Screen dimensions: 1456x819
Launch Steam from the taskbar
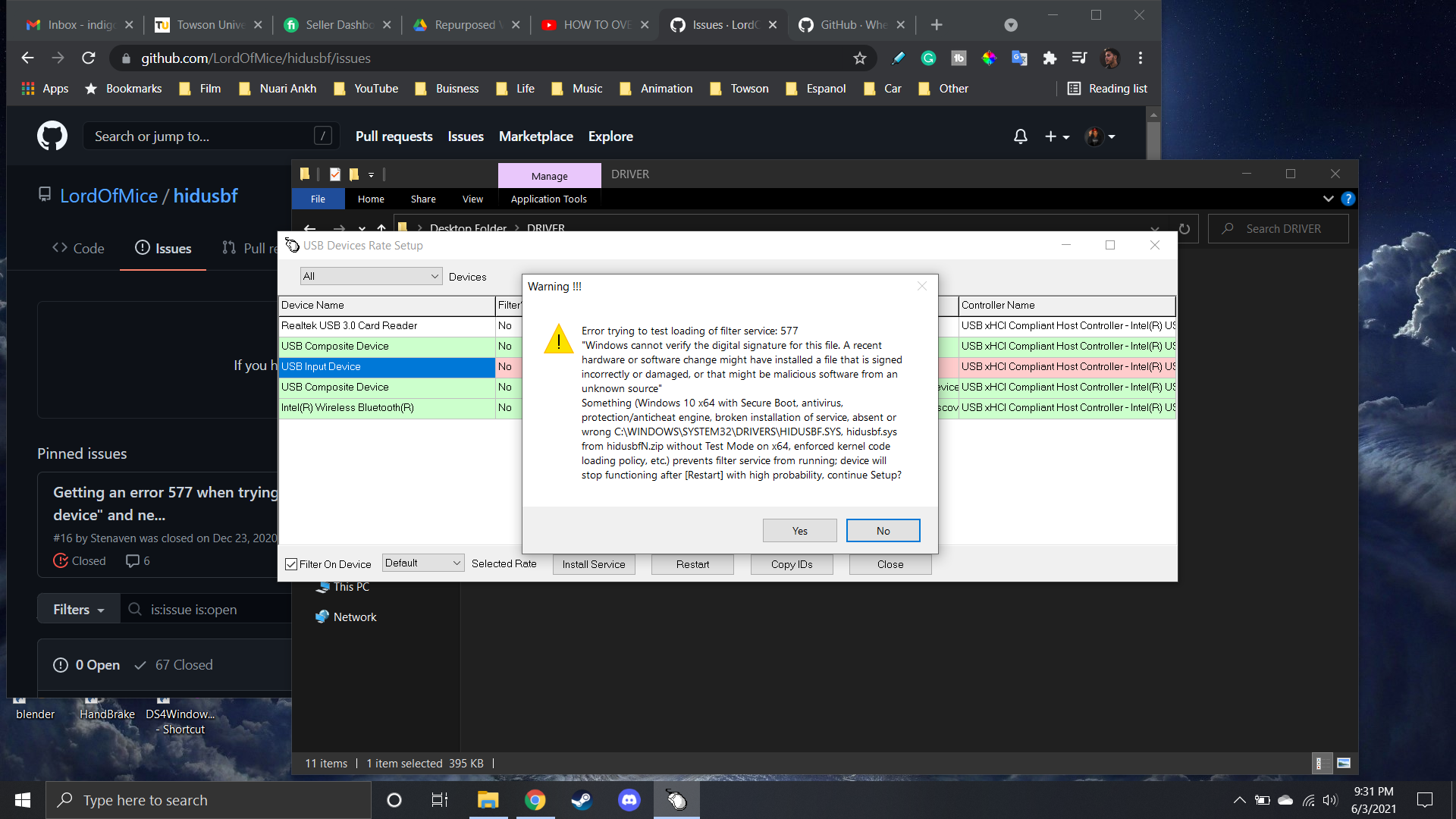582,799
